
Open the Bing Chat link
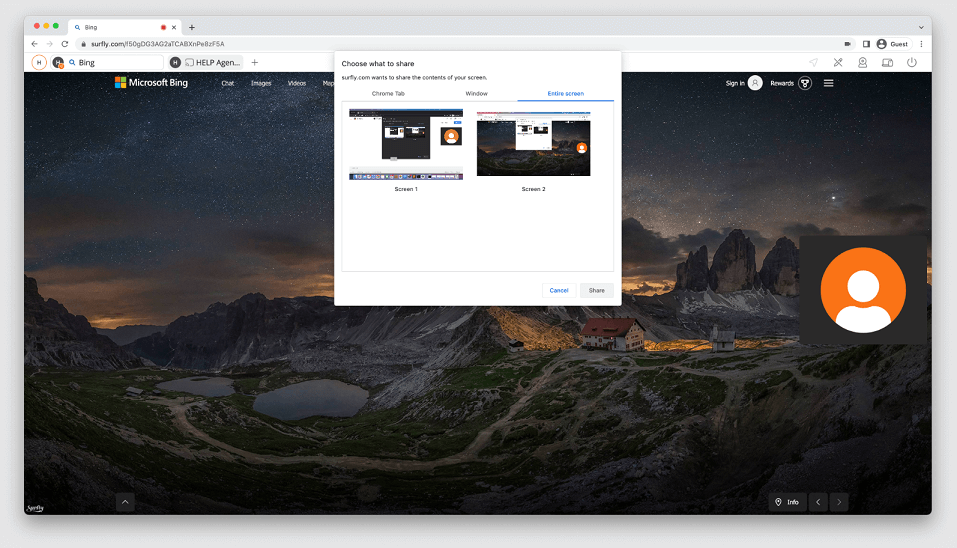point(228,83)
